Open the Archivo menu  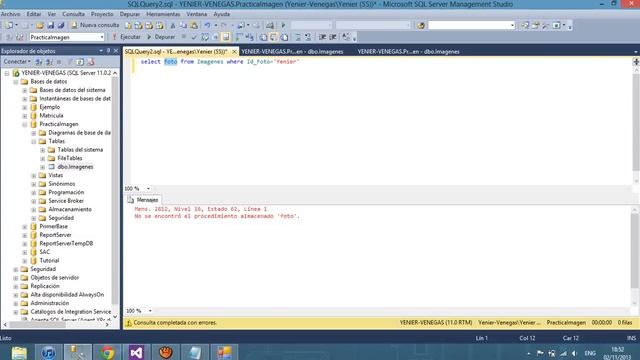(x=11, y=14)
